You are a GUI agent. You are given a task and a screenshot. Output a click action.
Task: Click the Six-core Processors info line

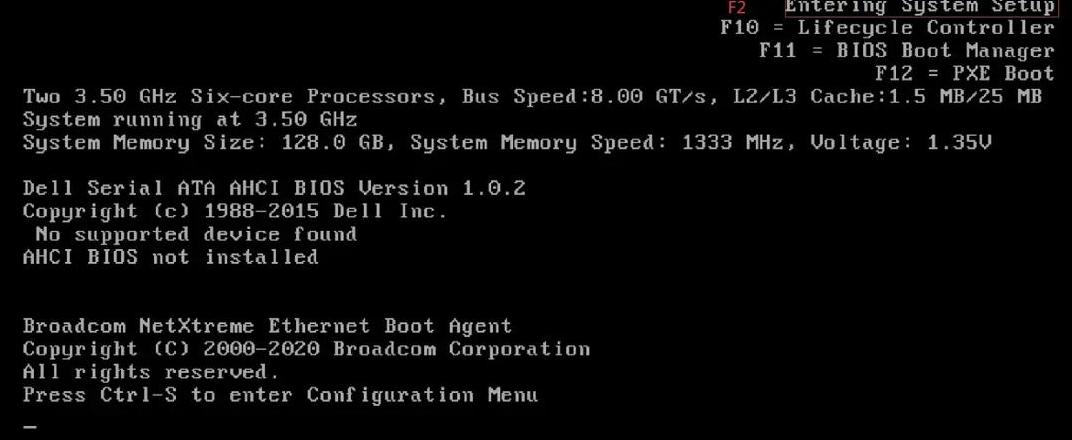pyautogui.click(x=532, y=97)
